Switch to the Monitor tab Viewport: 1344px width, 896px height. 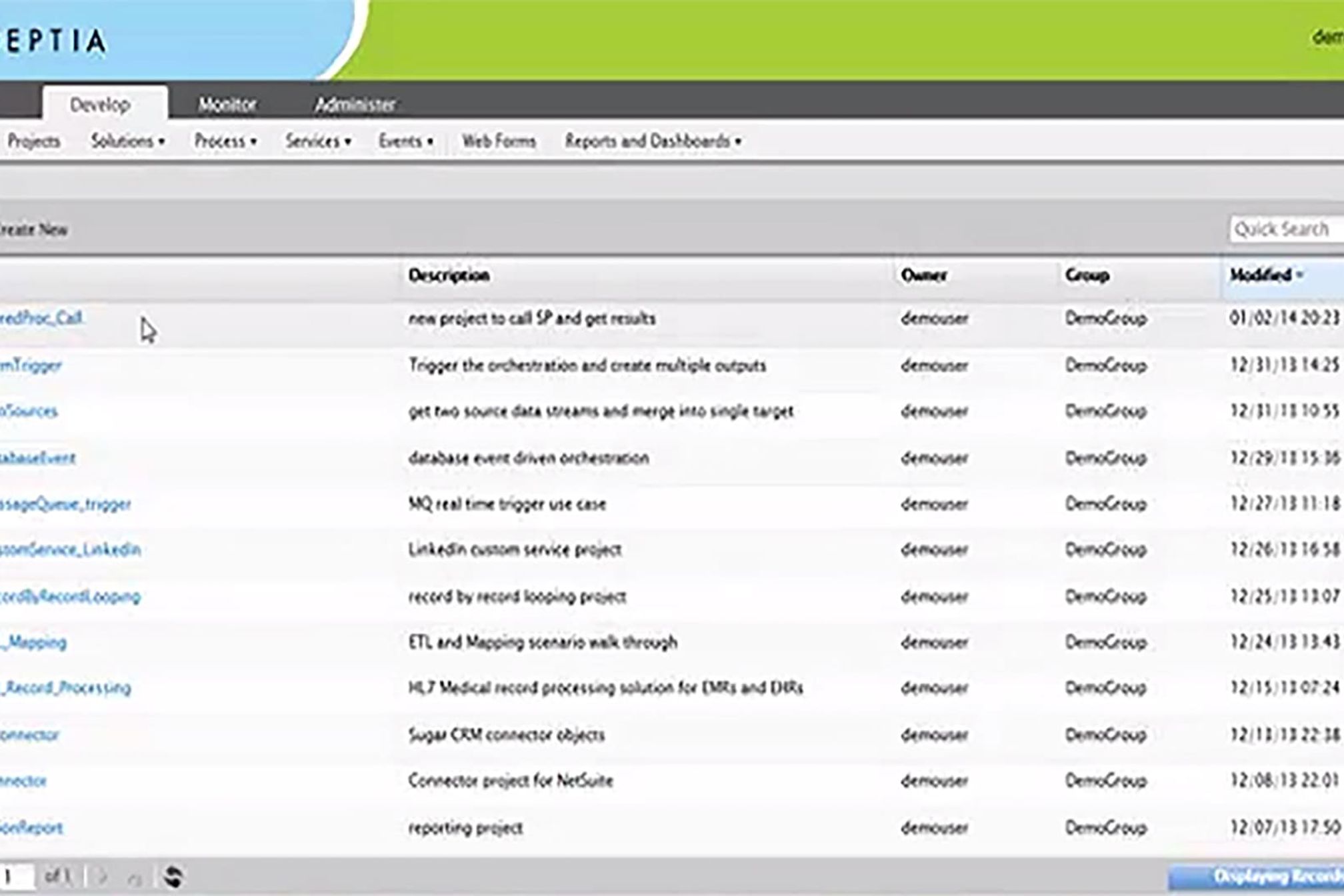227,105
